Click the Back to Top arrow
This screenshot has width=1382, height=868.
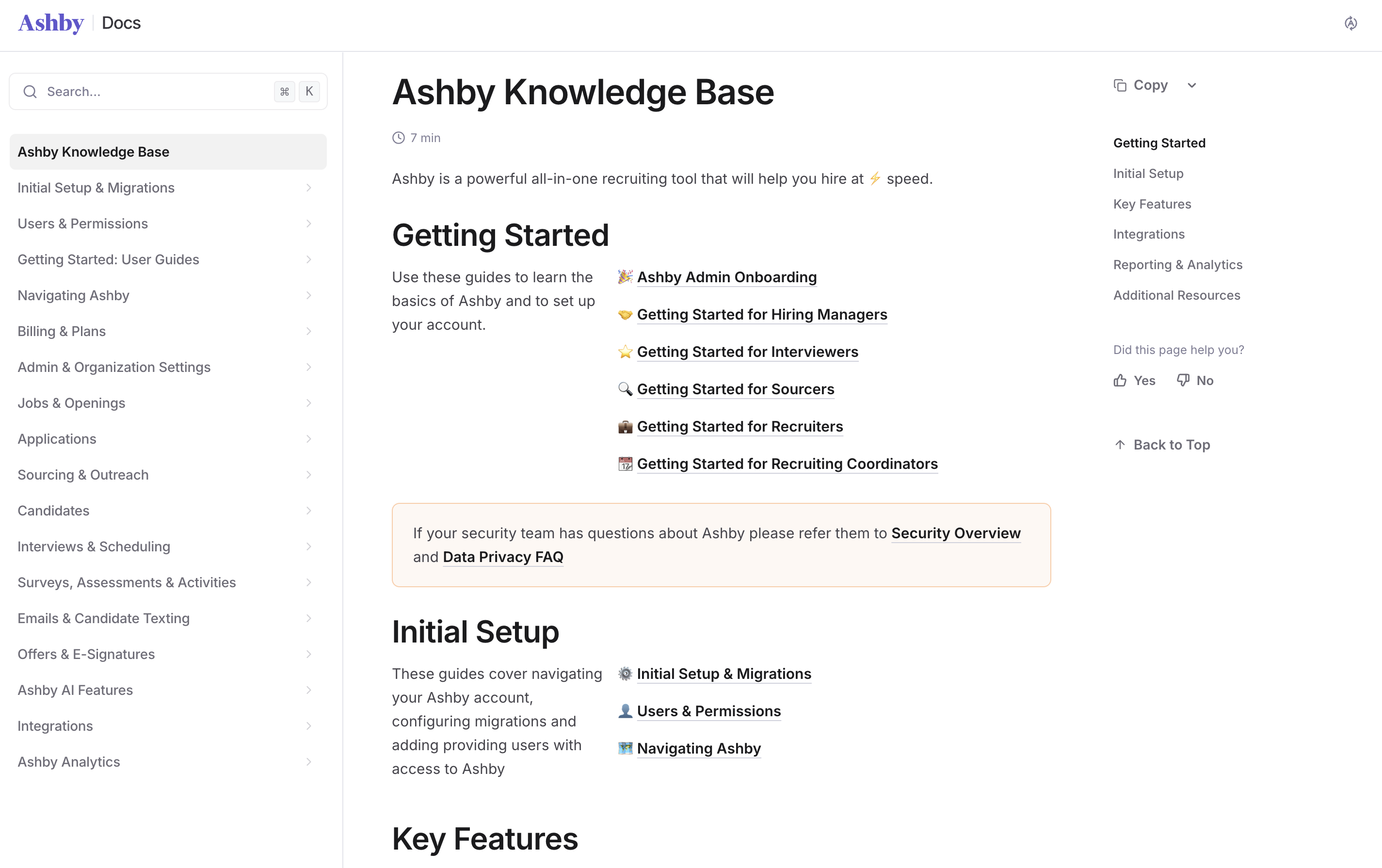(x=1120, y=444)
